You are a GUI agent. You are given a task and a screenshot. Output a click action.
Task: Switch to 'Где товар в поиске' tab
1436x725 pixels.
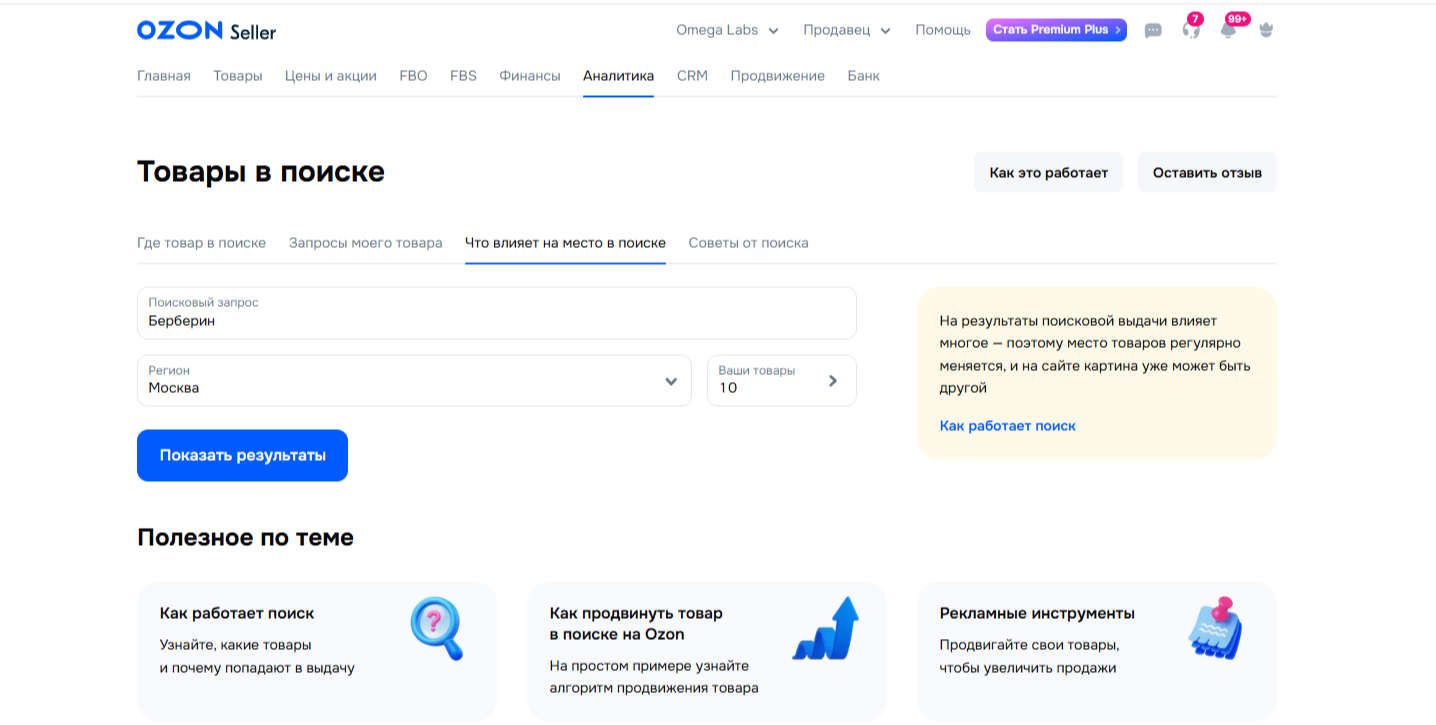[202, 242]
